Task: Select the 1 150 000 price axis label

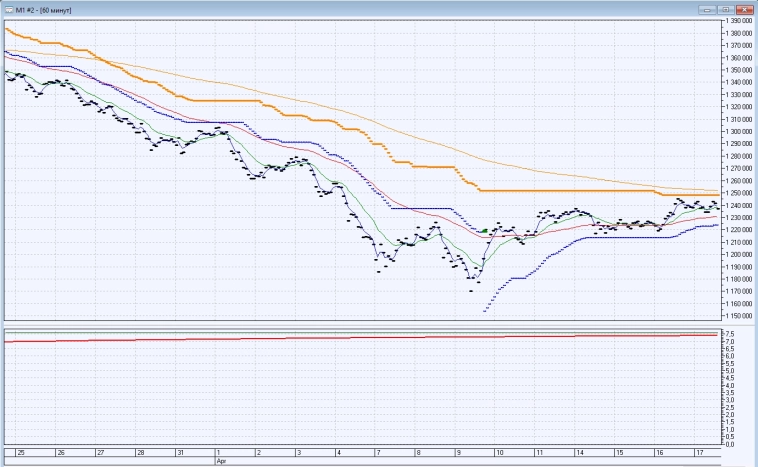Action: point(738,316)
